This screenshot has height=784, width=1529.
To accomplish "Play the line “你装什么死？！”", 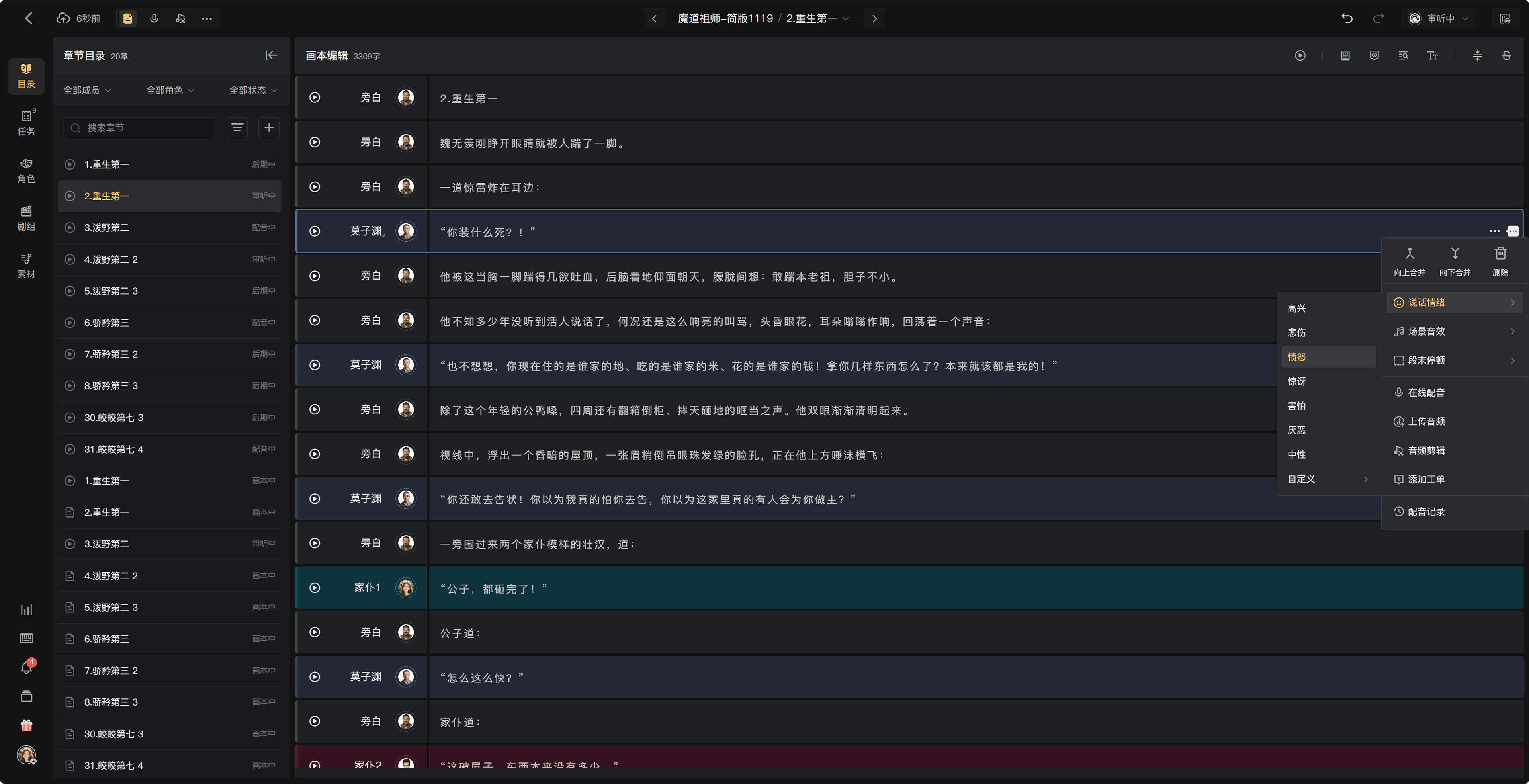I will pyautogui.click(x=315, y=231).
